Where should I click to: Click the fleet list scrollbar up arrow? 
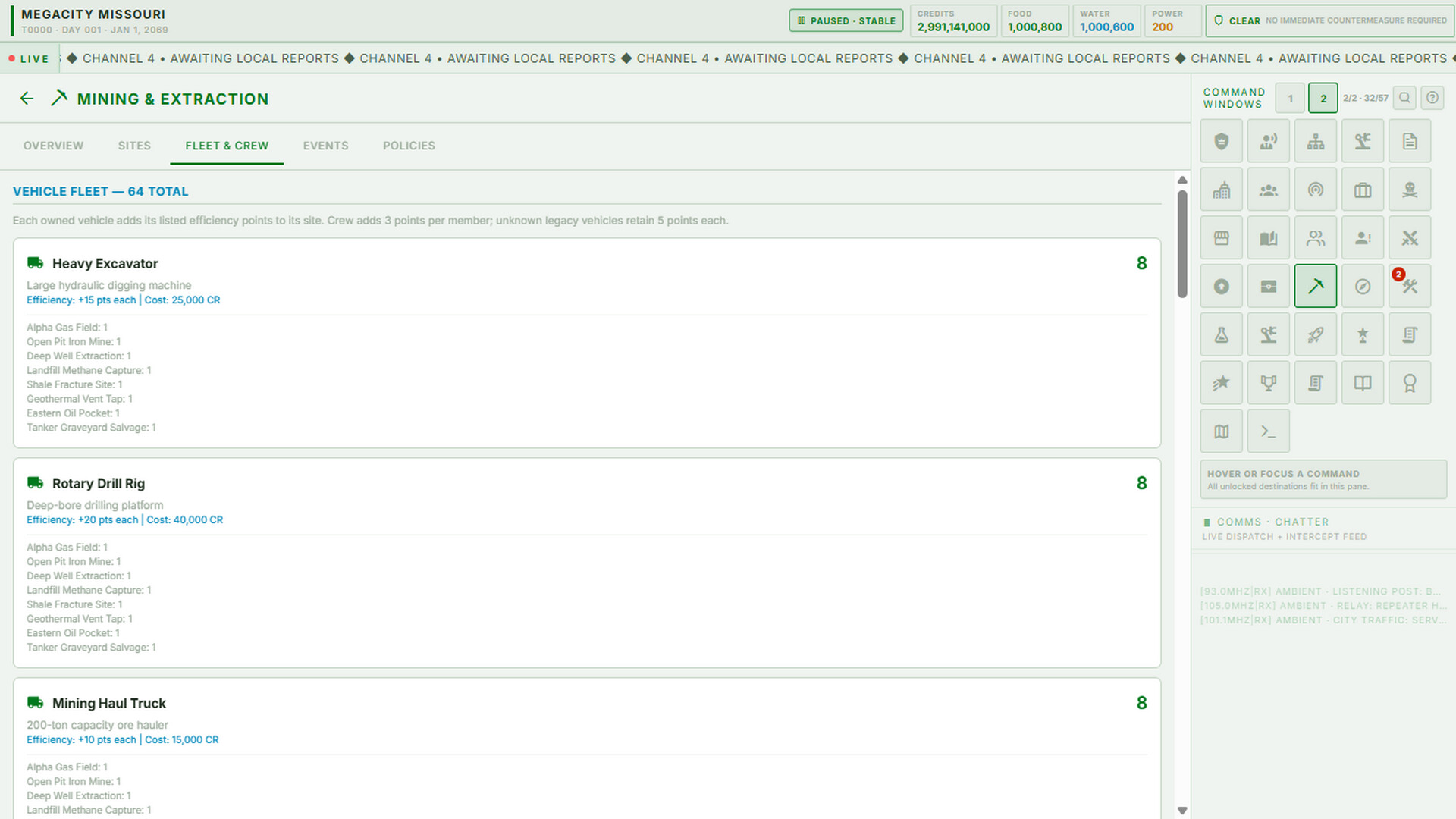(1181, 180)
